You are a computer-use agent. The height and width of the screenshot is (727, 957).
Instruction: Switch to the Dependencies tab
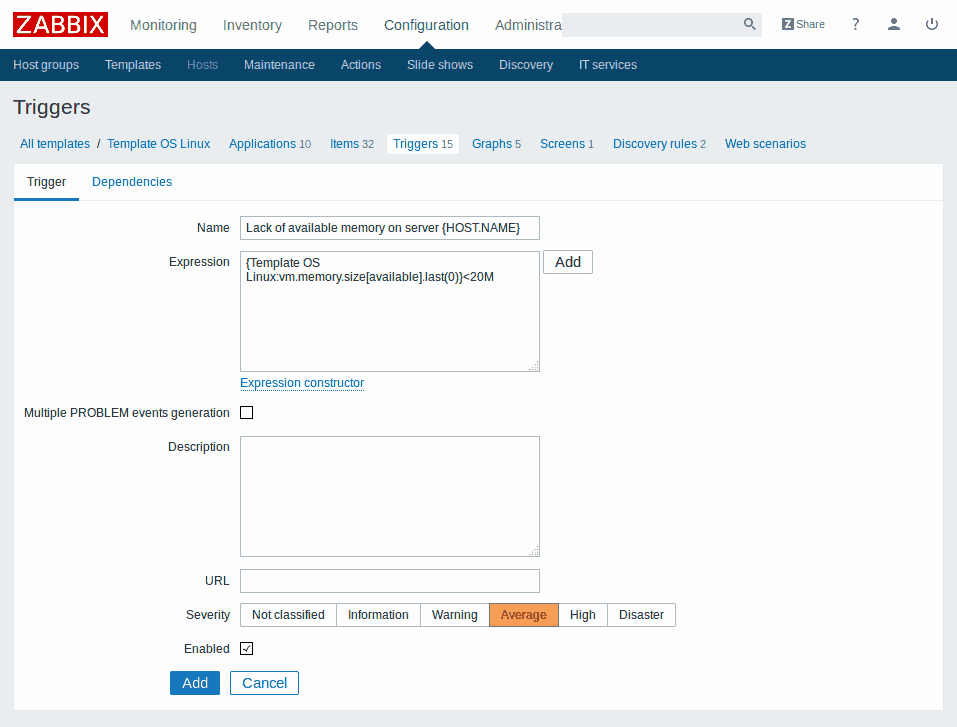click(132, 182)
